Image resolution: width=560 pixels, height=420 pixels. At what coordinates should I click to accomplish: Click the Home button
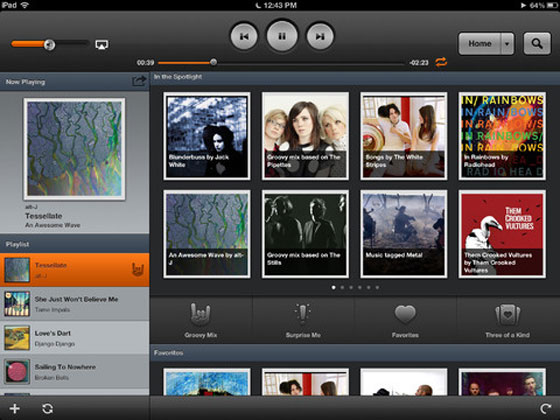[480, 44]
